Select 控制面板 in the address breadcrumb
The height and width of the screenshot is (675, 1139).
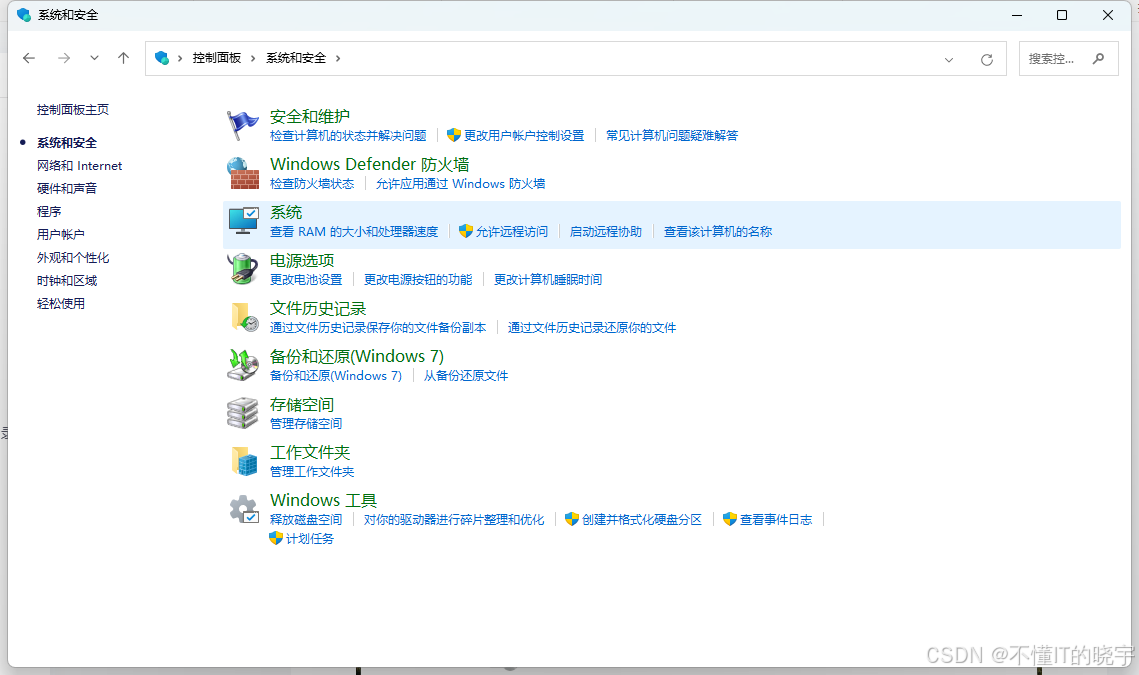click(216, 58)
